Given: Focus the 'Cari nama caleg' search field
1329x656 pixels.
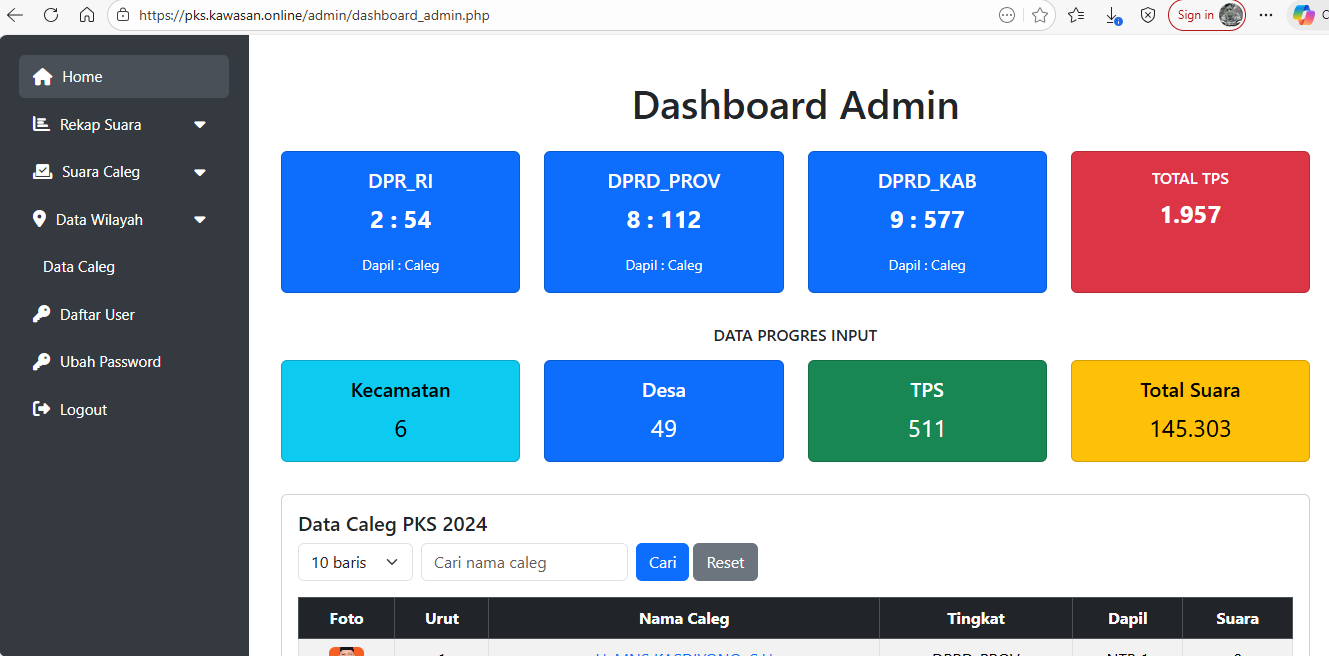Looking at the screenshot, I should point(524,562).
